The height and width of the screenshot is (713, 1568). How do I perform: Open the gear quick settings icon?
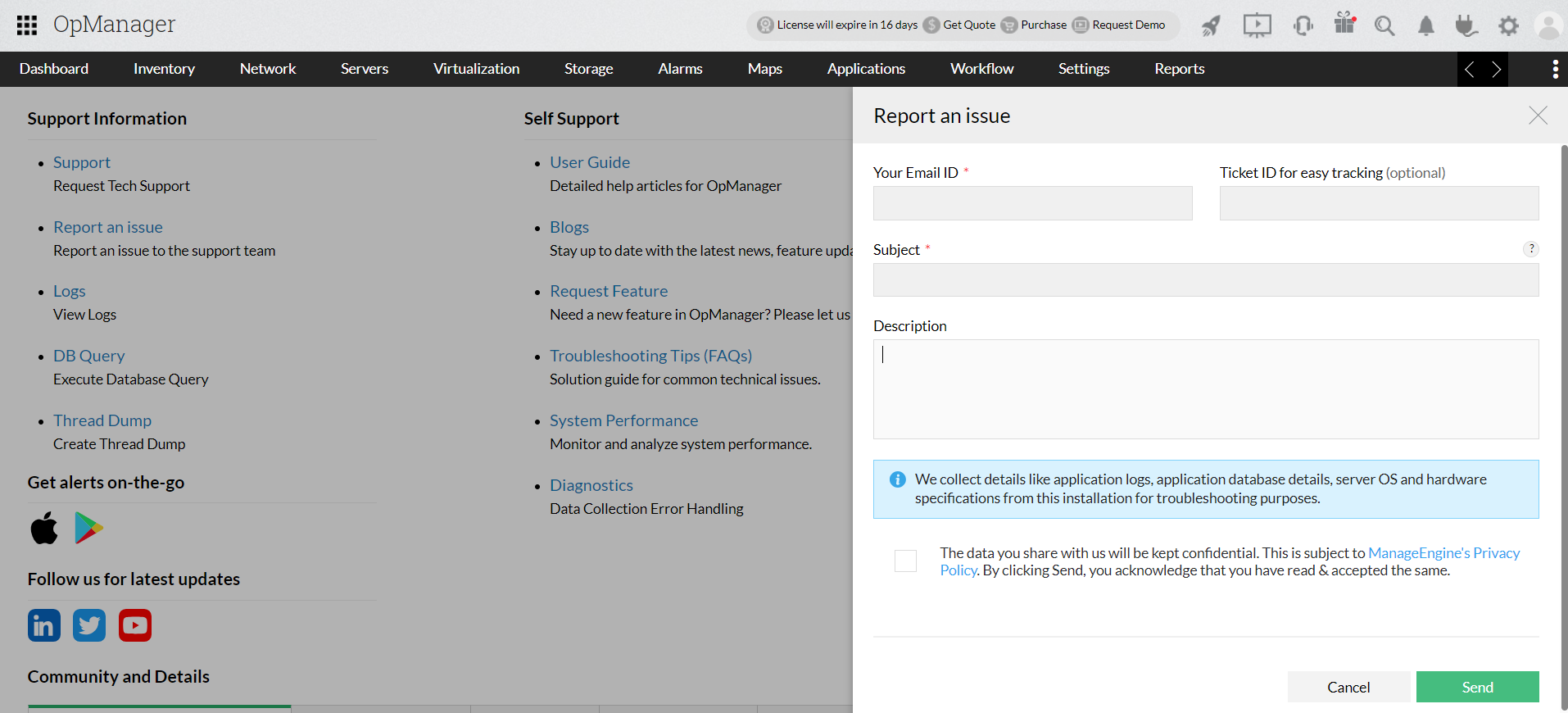click(x=1508, y=26)
